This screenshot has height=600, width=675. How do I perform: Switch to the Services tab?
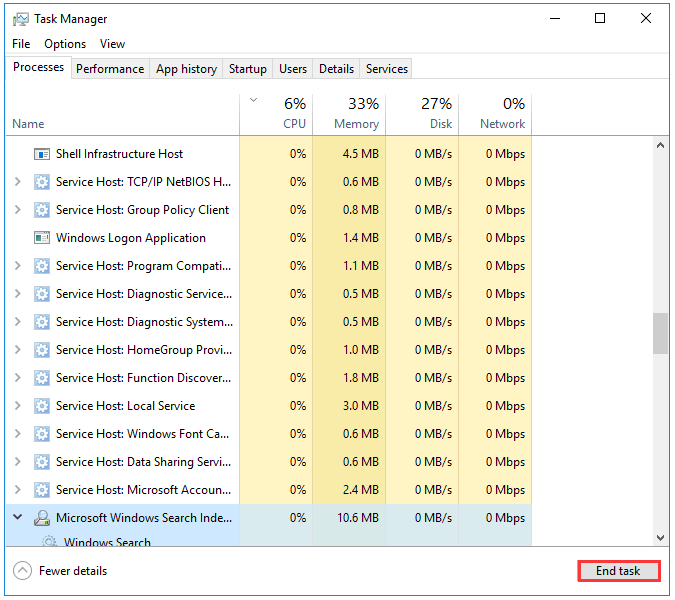[387, 69]
